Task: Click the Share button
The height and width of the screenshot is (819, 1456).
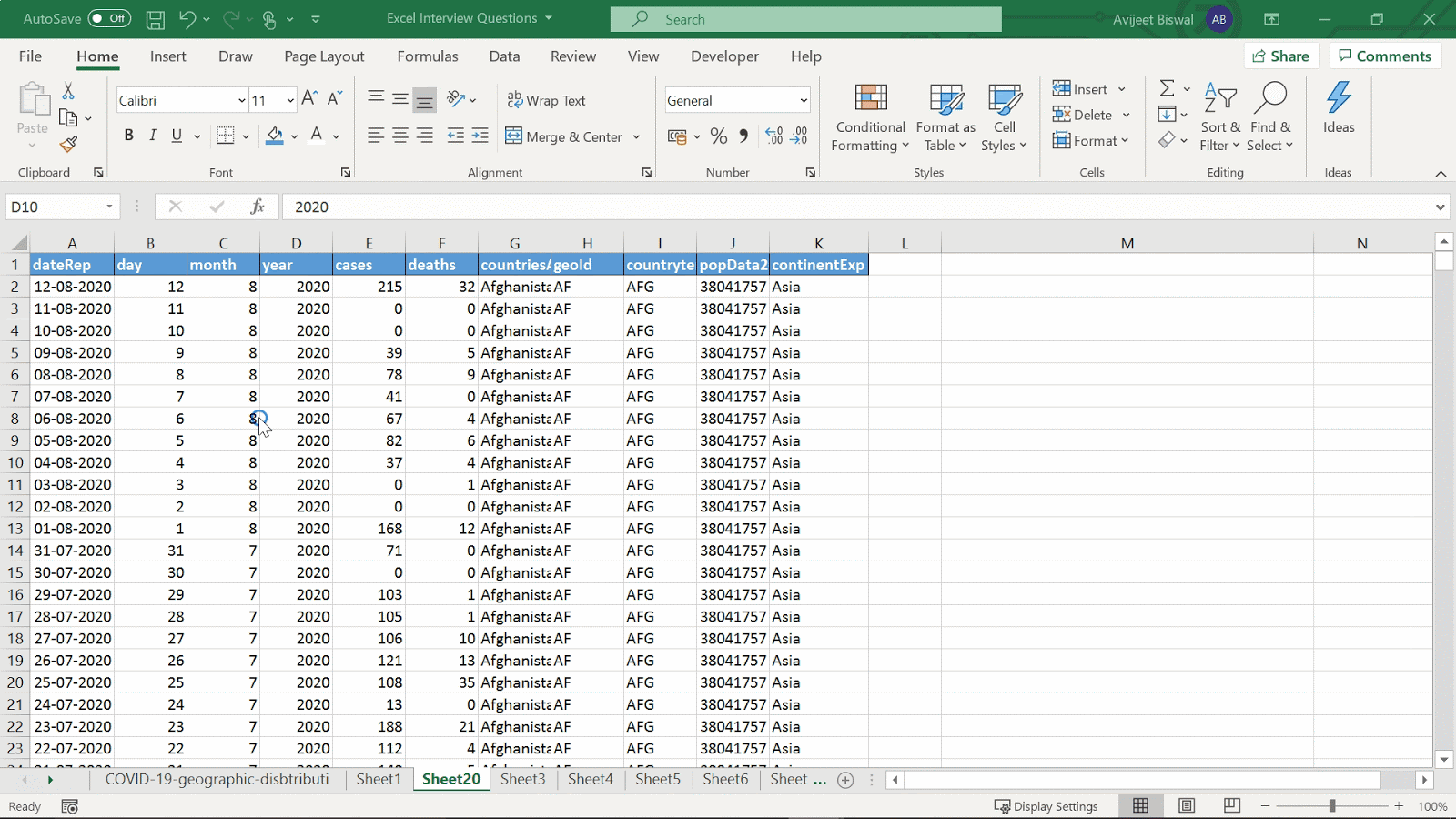Action: click(x=1280, y=56)
